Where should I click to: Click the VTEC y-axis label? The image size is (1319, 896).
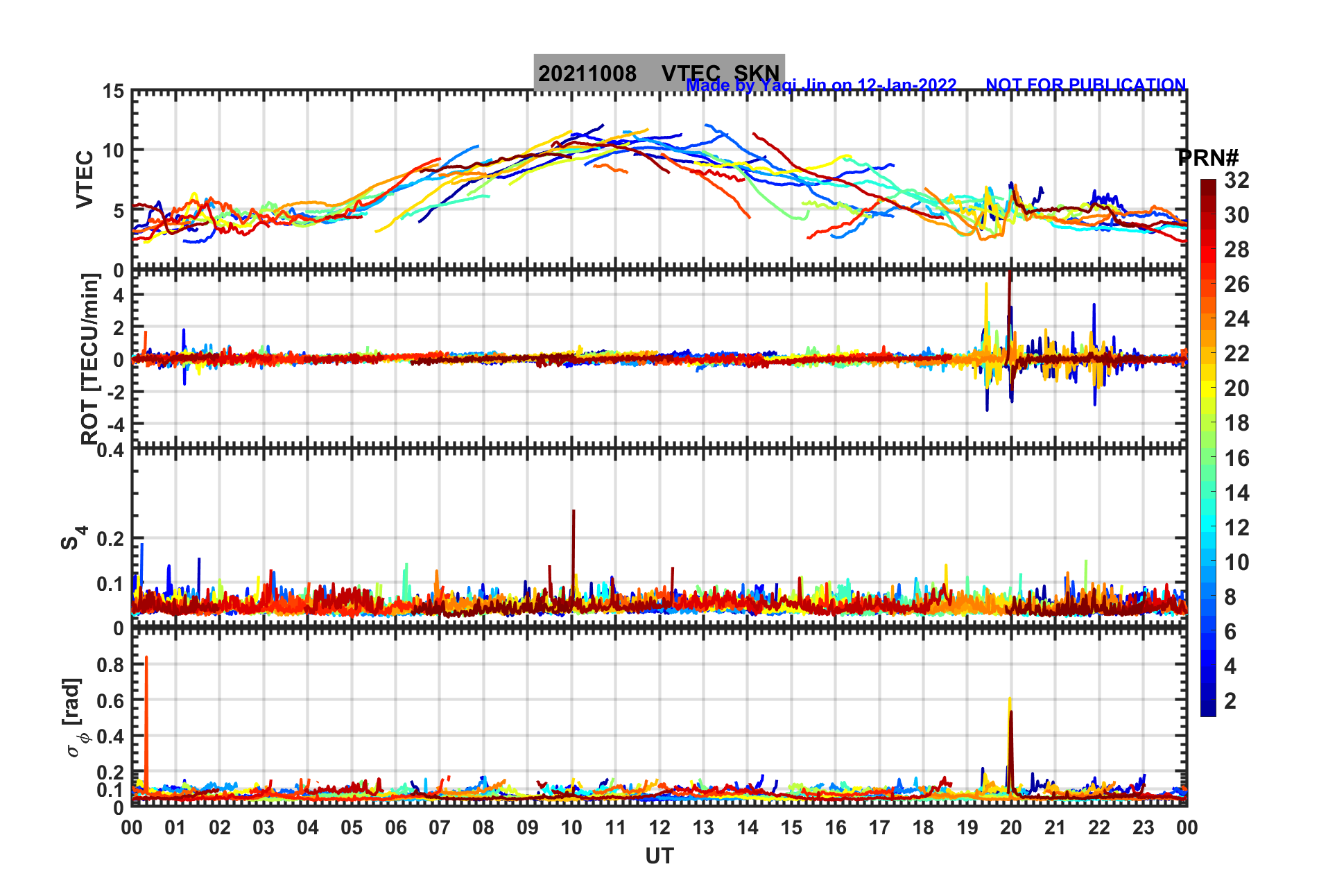(85, 180)
